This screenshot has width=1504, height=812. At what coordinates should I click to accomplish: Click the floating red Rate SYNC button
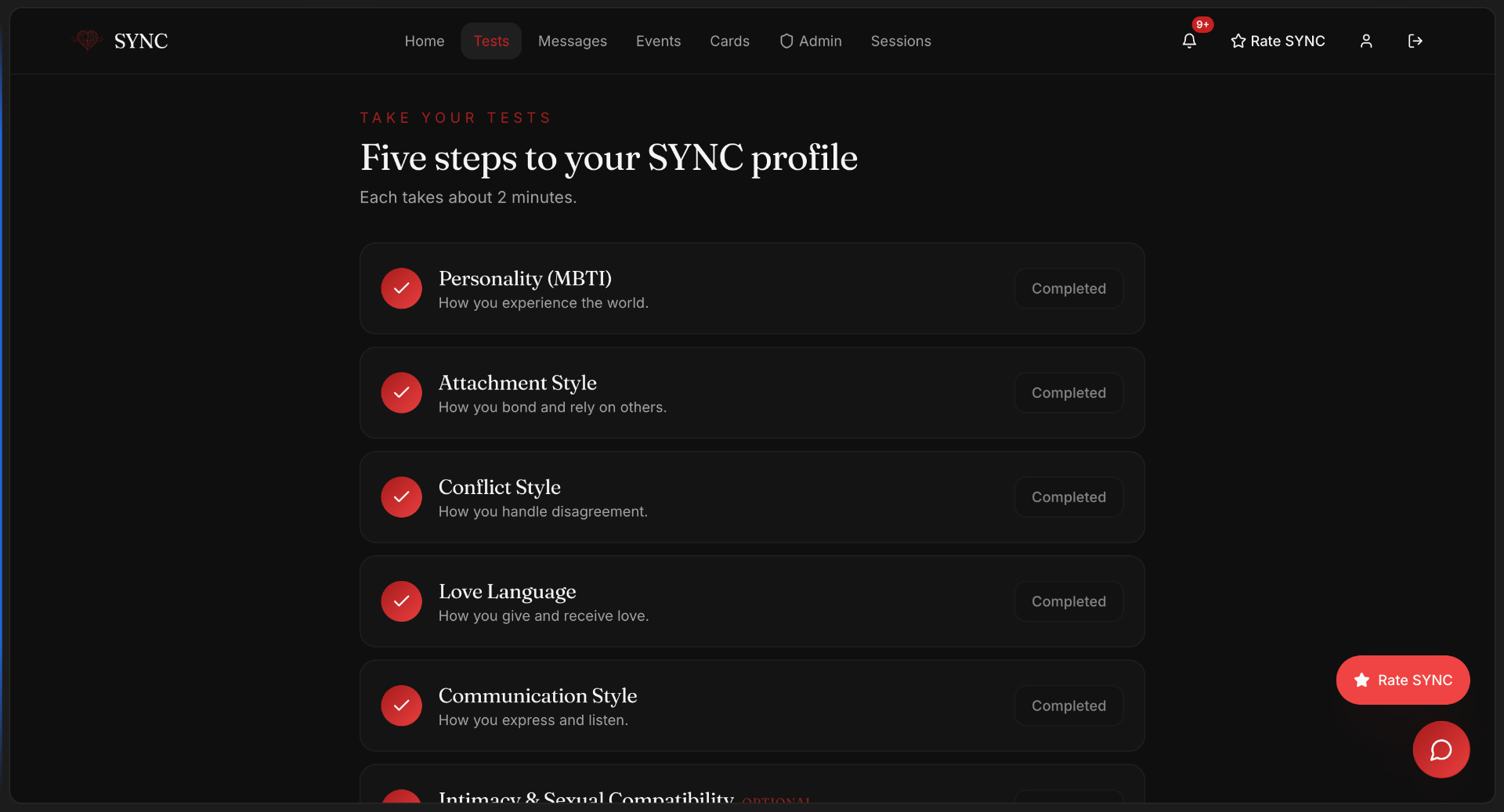click(1403, 680)
